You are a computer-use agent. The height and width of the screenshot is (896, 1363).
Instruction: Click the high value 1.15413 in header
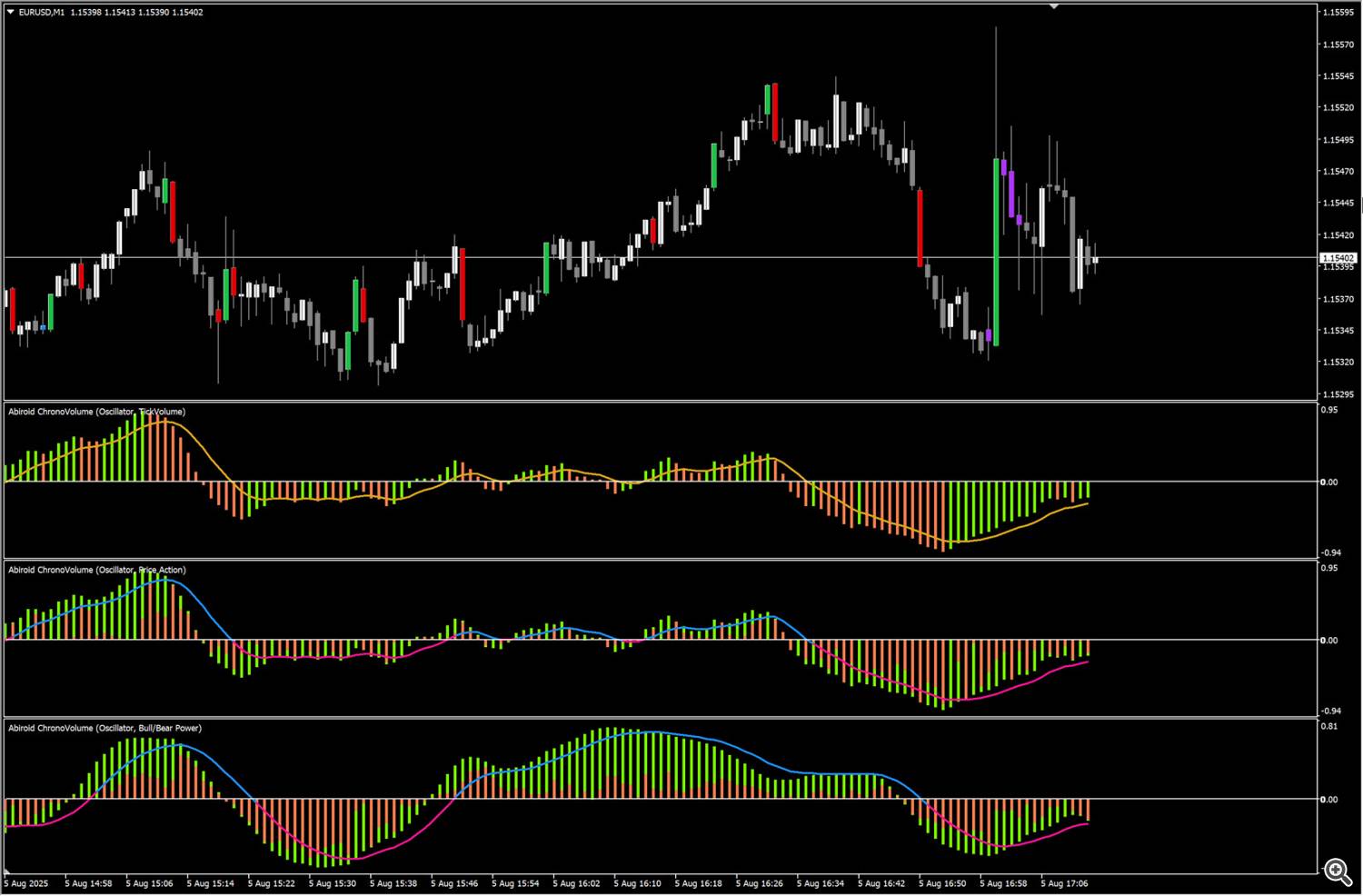(119, 13)
